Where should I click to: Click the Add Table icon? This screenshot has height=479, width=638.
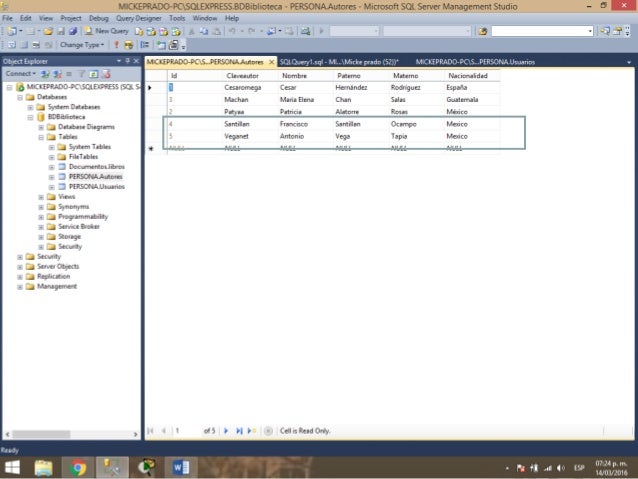pos(162,45)
